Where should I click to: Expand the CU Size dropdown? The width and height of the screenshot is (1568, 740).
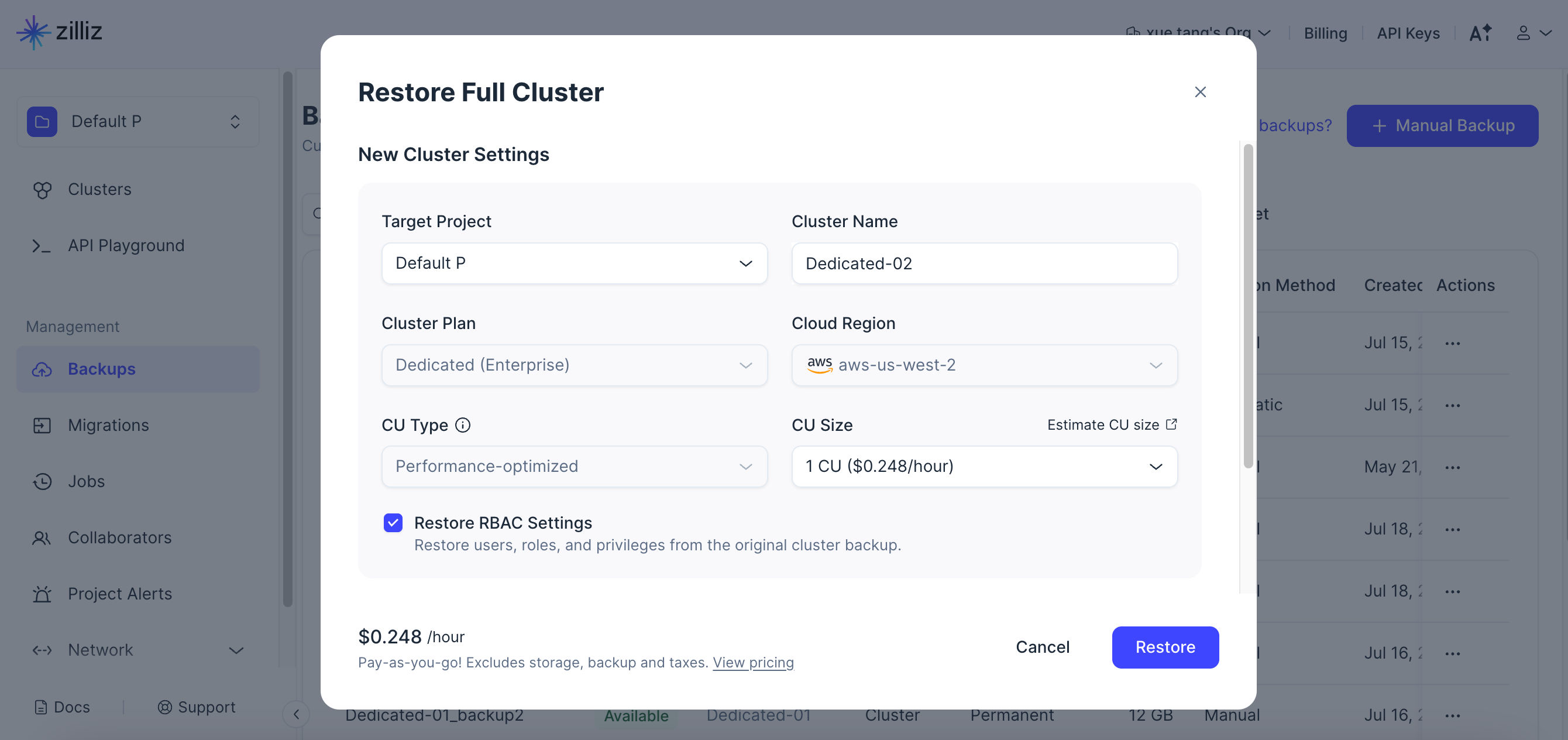(x=984, y=466)
